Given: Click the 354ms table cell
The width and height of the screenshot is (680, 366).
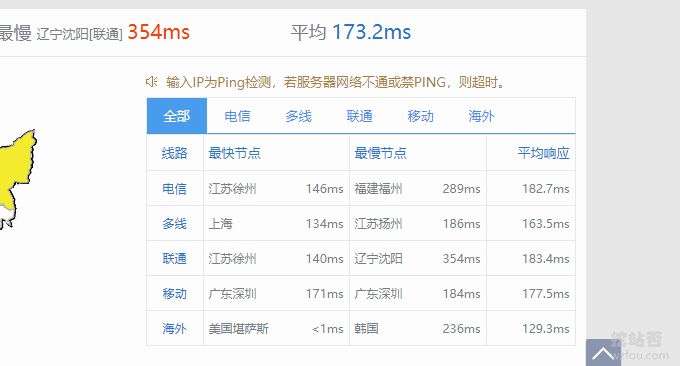Looking at the screenshot, I should [461, 258].
